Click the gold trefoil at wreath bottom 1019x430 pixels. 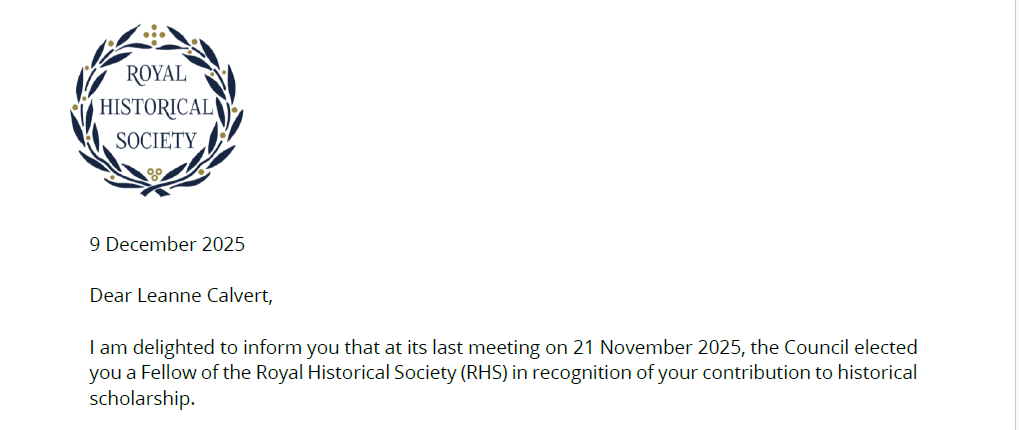click(155, 174)
